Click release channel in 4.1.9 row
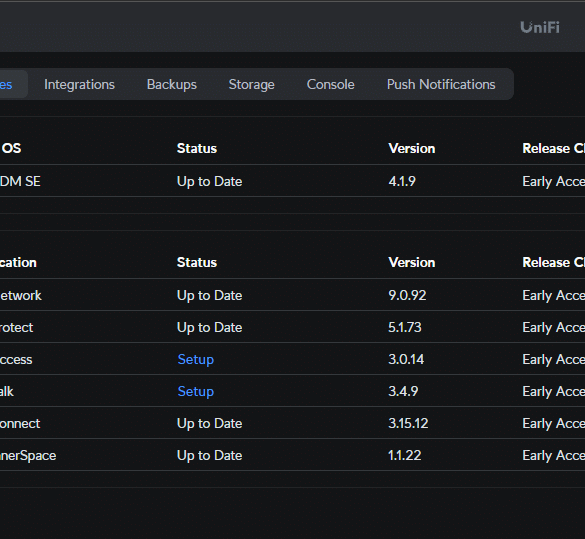585x539 pixels. (554, 182)
